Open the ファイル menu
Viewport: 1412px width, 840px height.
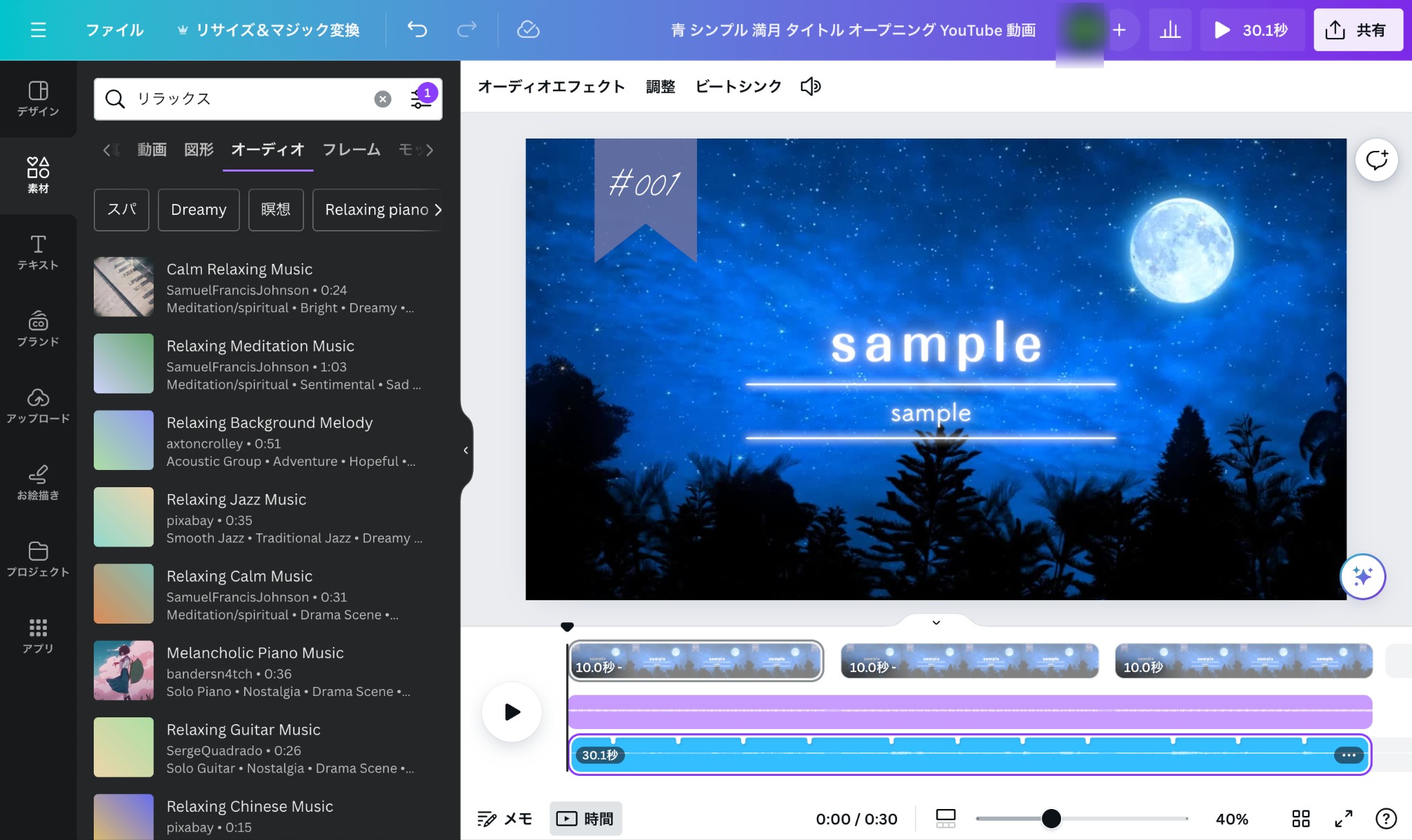tap(114, 30)
